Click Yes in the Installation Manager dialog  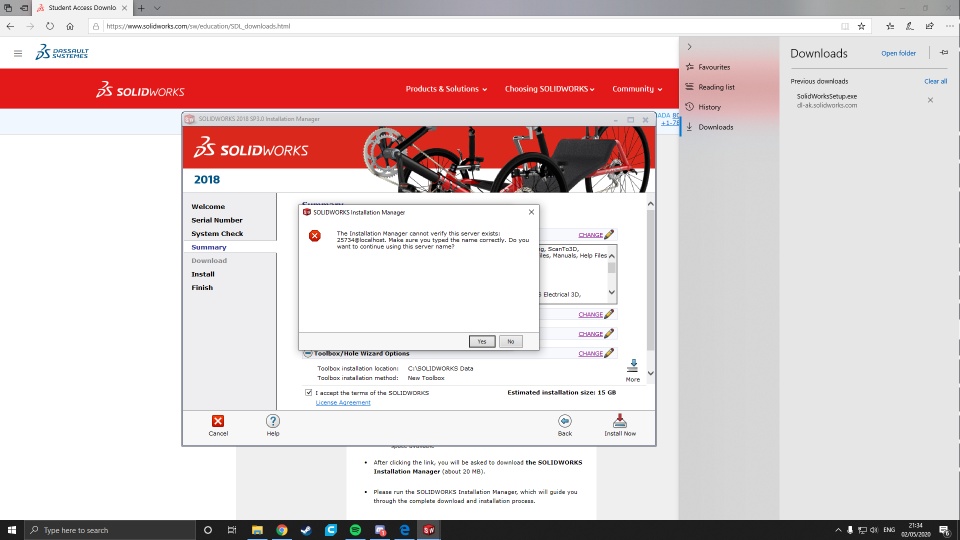point(482,342)
